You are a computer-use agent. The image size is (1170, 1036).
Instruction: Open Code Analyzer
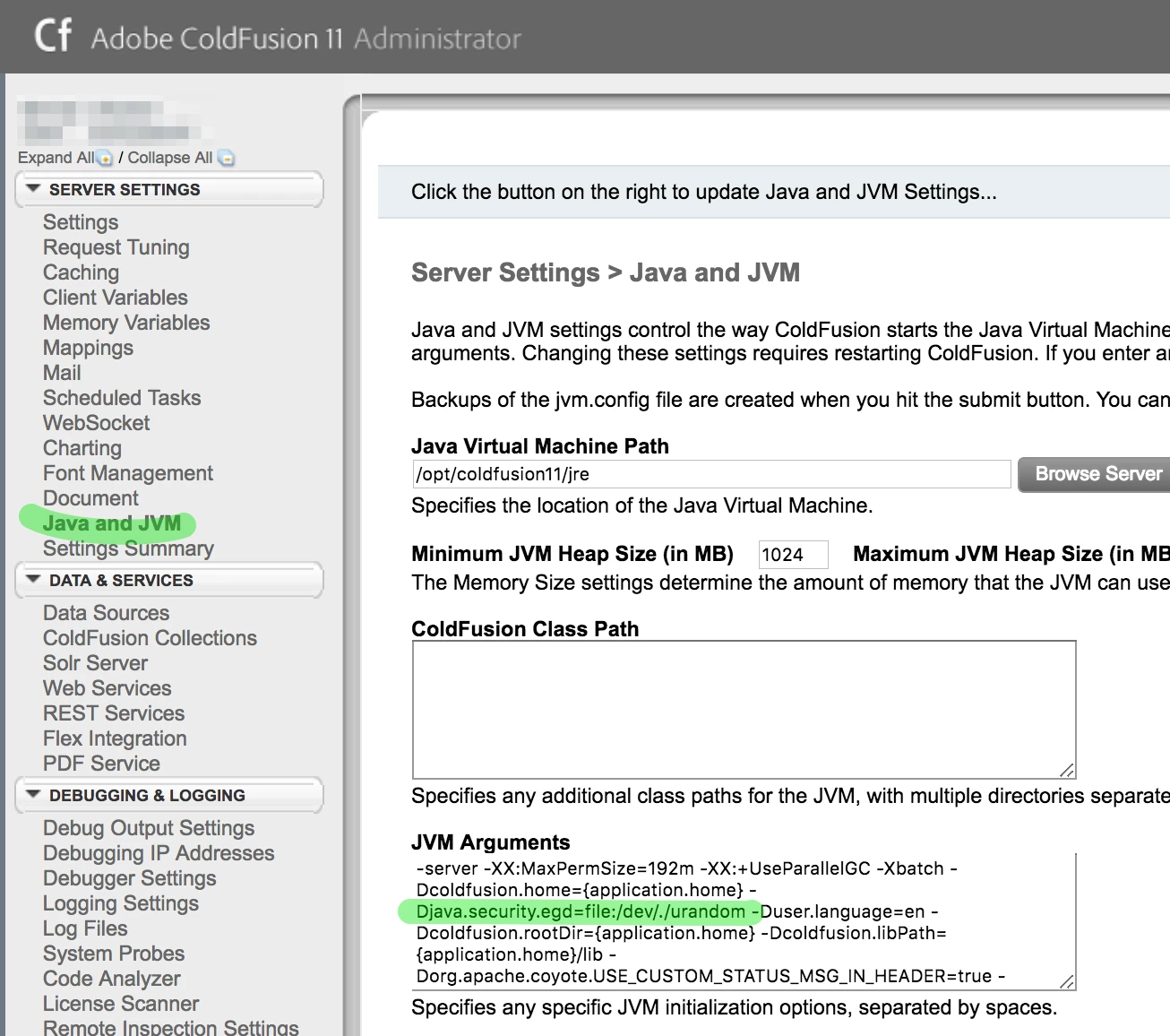click(112, 979)
